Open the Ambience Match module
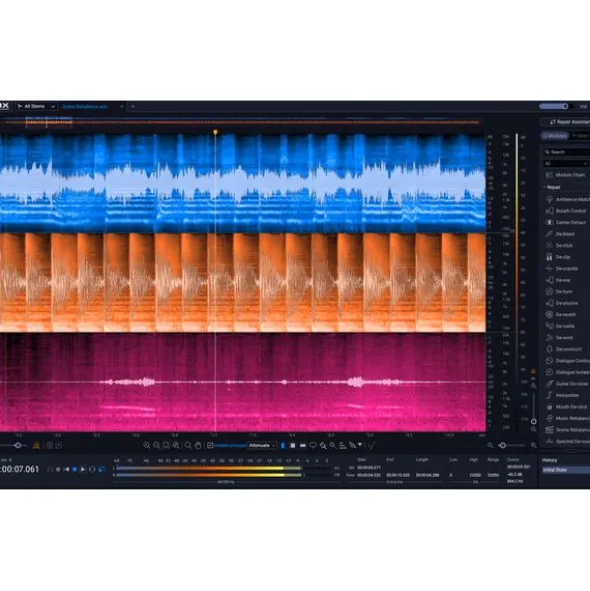 [x=567, y=199]
